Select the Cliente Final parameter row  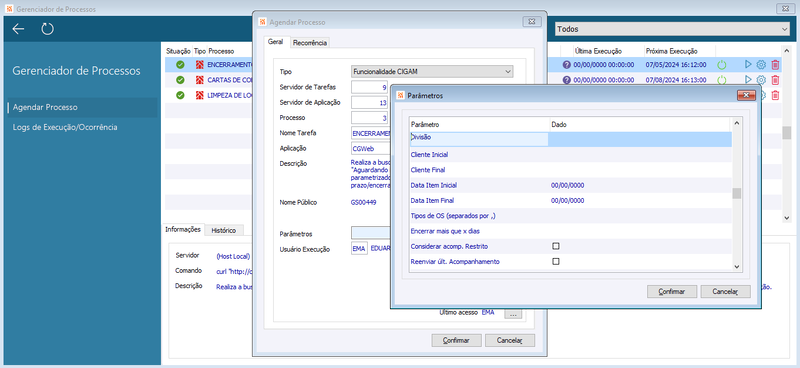571,169
